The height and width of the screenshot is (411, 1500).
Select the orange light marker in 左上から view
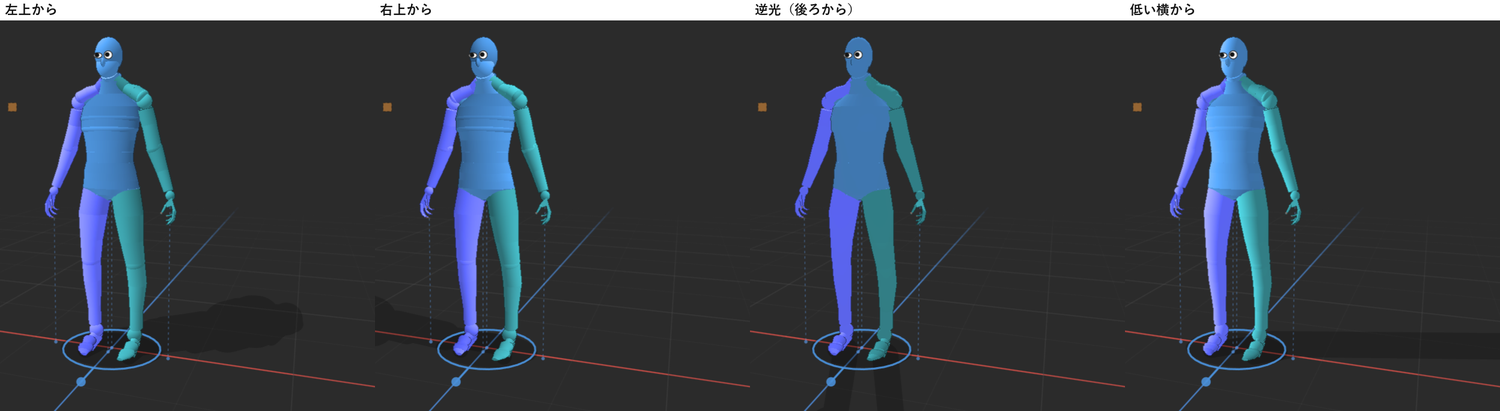coord(12,106)
